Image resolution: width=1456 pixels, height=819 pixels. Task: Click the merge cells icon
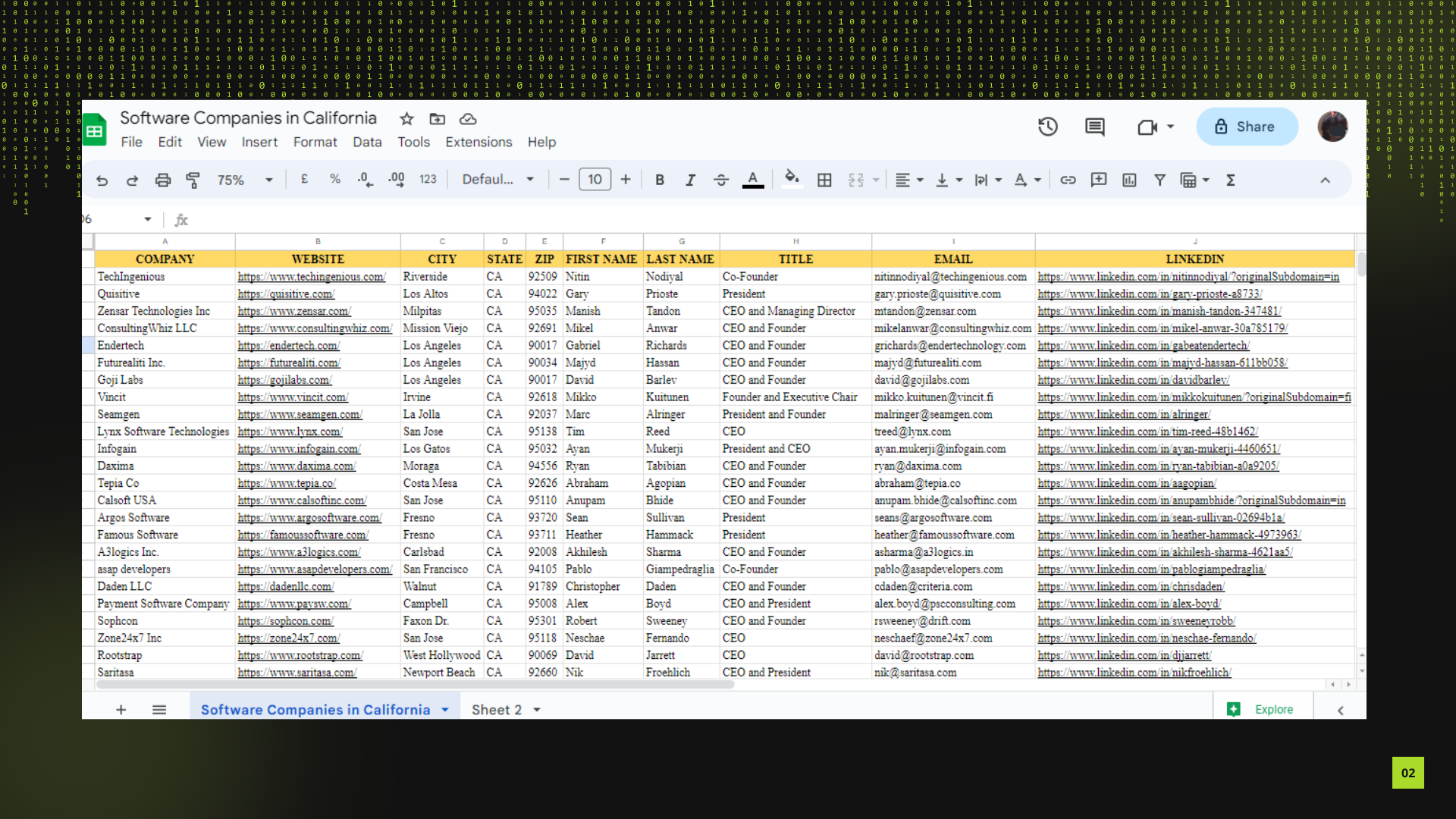856,180
